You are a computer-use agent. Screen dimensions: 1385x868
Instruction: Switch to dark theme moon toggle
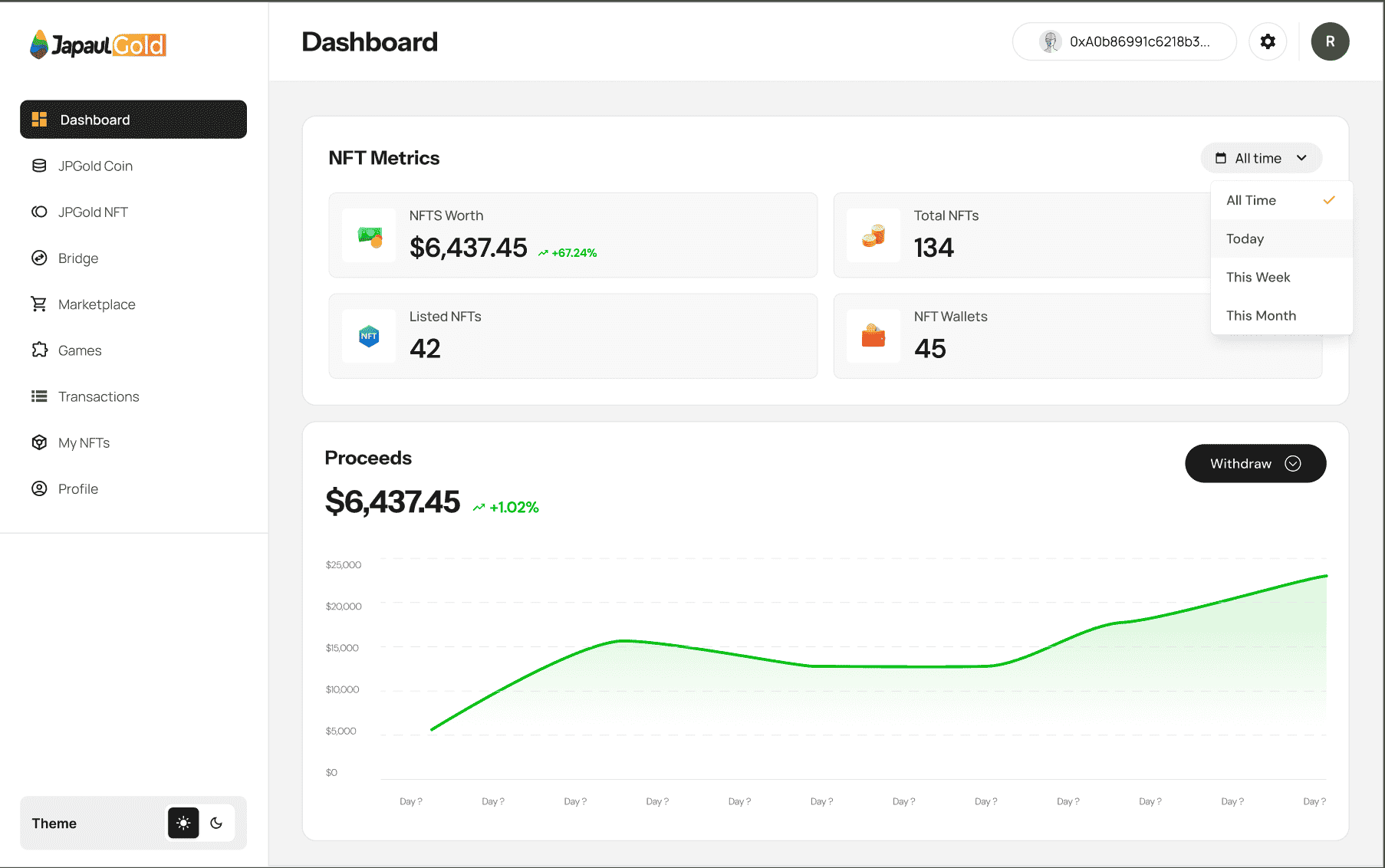tap(216, 823)
